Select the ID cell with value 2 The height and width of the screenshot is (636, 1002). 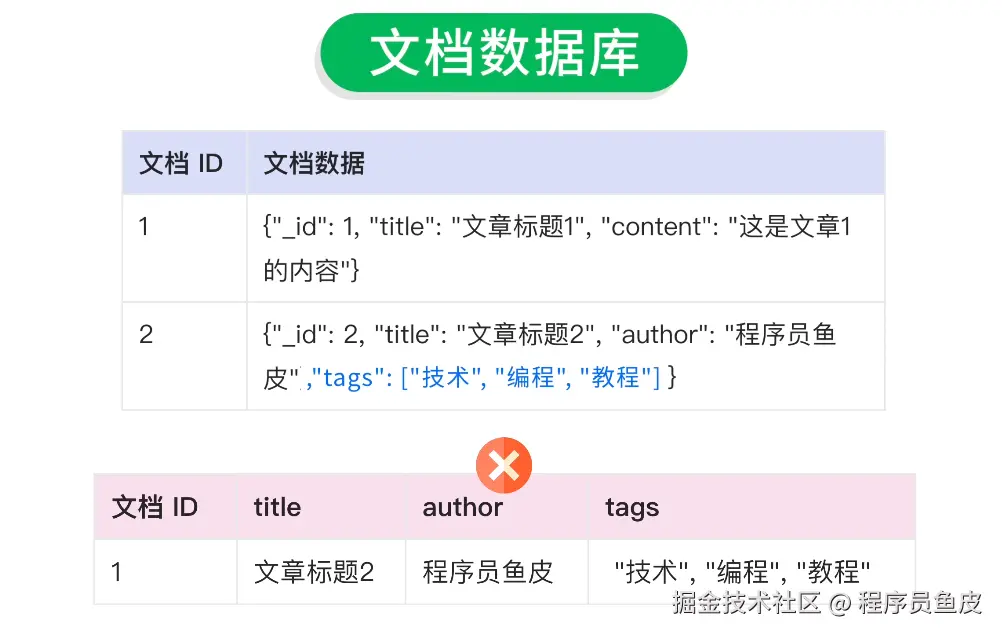click(x=146, y=334)
